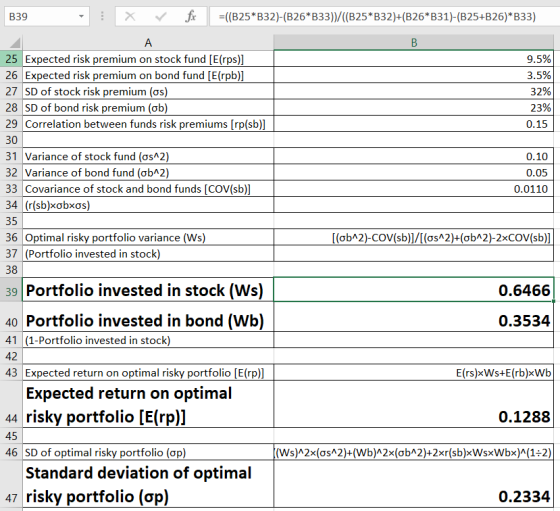Screen dimensions: 560x511
Task: Select row 25 header
Action: [x=11, y=59]
